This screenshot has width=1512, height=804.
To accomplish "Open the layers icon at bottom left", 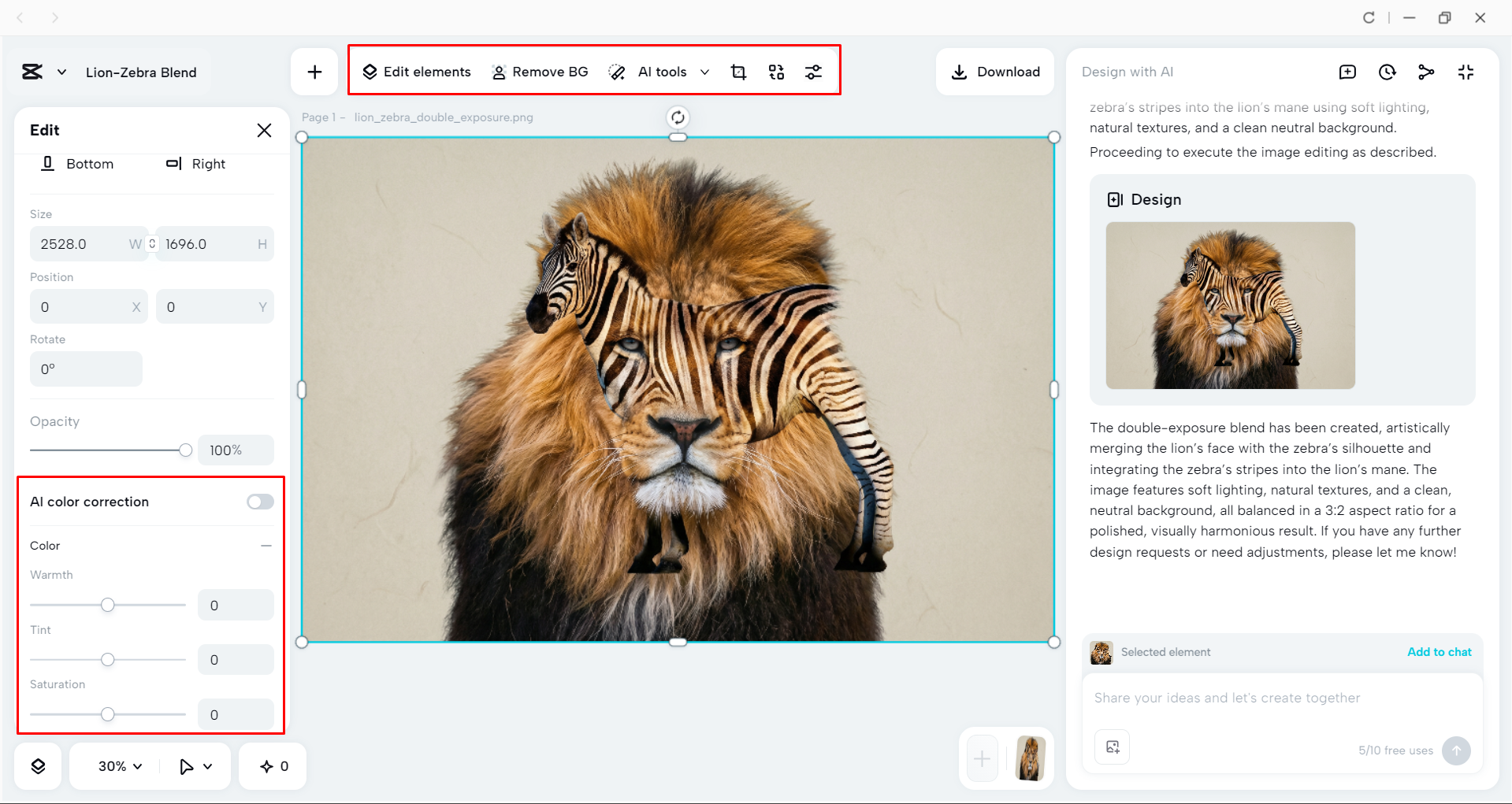I will coord(38,766).
